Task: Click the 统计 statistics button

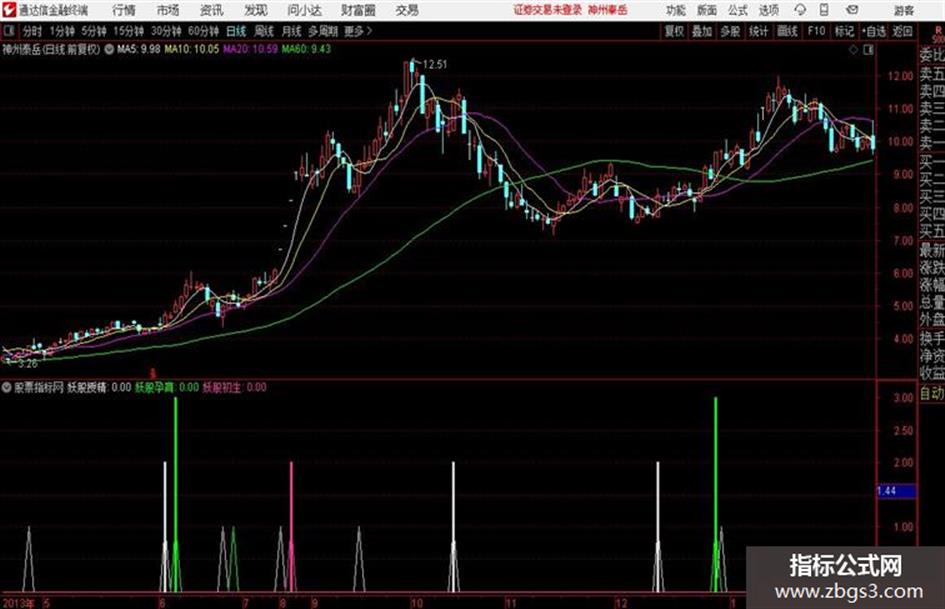Action: point(759,31)
